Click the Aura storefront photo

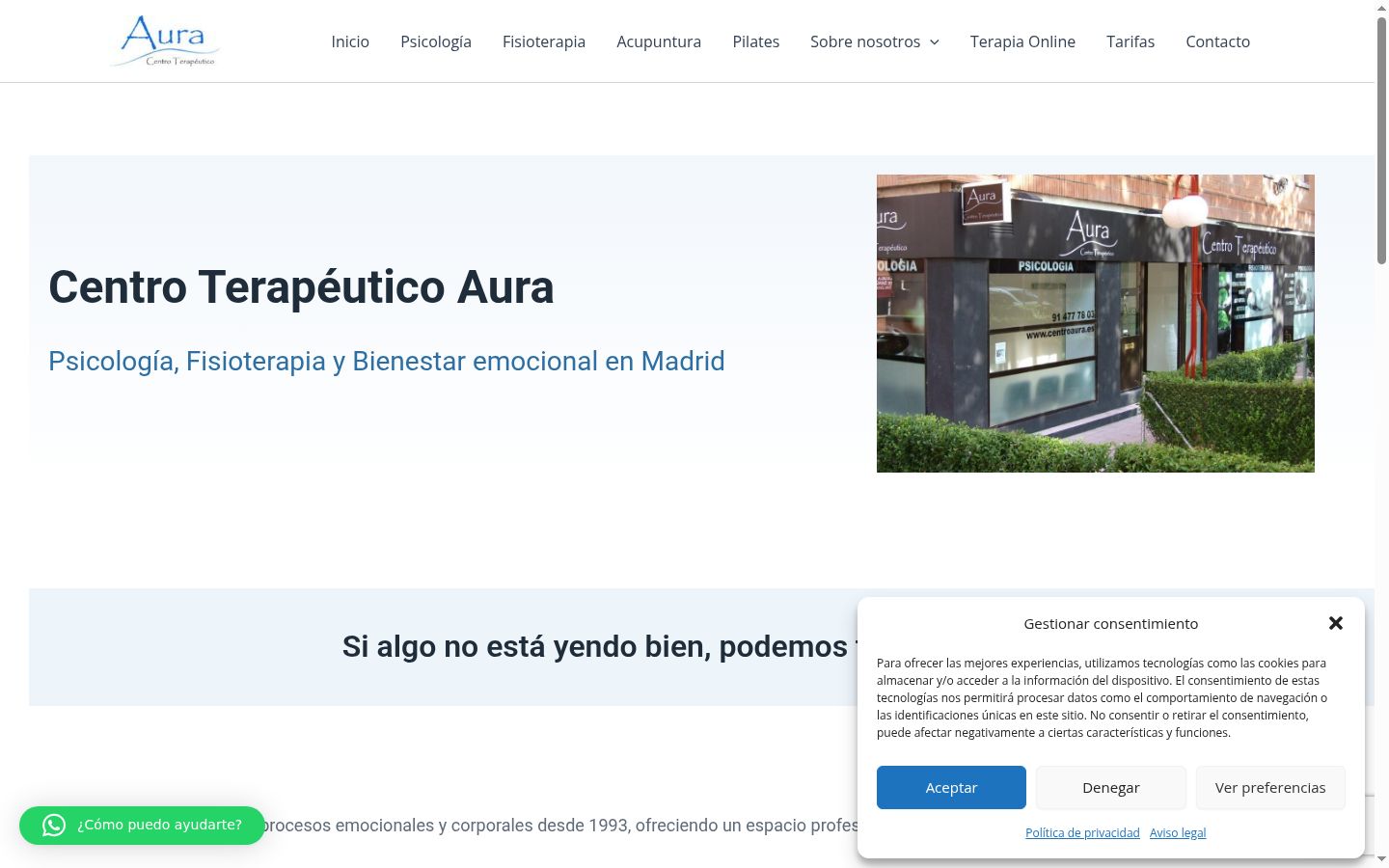click(1096, 323)
